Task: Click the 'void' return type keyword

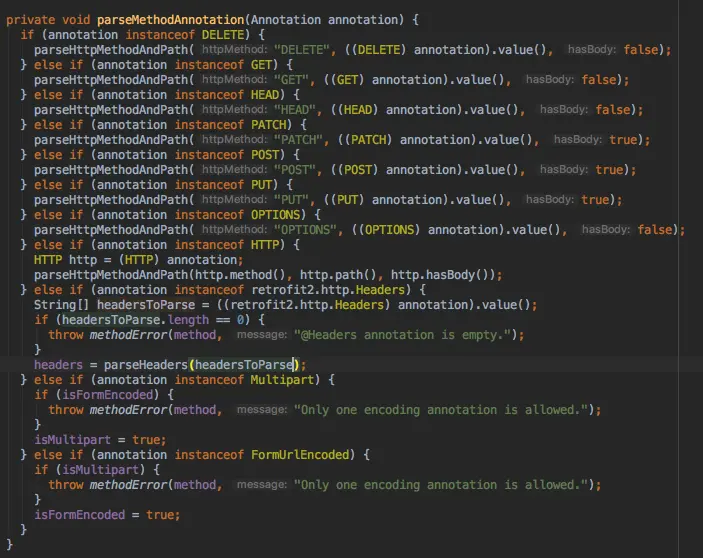Action: [x=76, y=20]
